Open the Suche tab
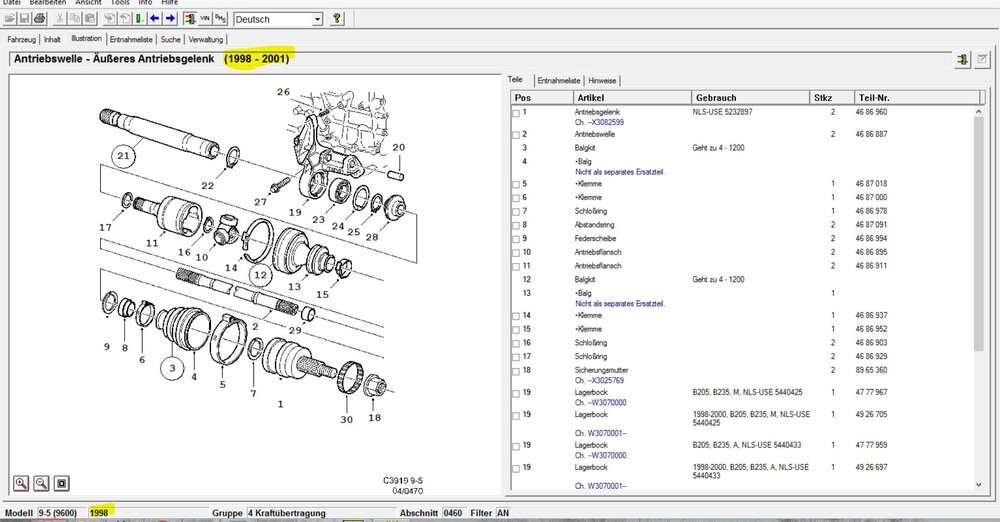1000x522 pixels. point(170,40)
